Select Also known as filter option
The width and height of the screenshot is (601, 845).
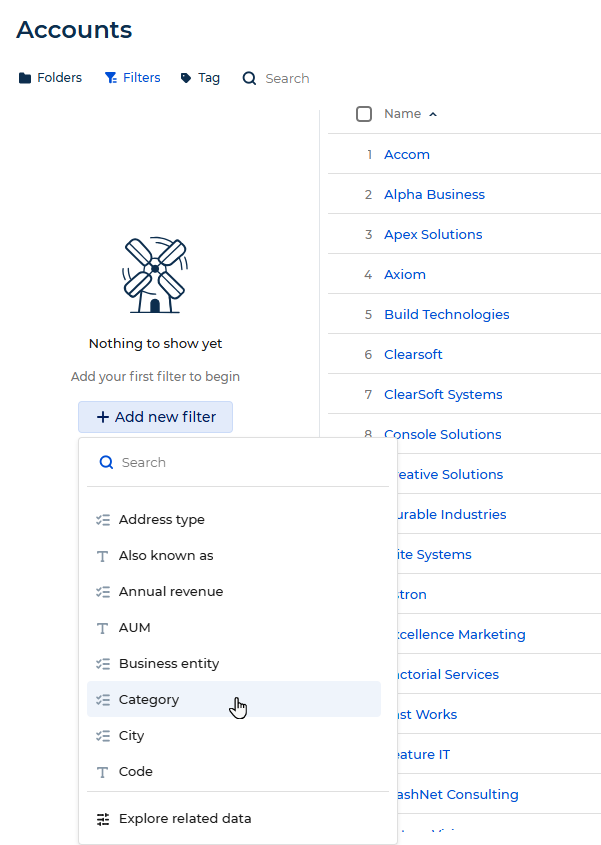point(234,556)
